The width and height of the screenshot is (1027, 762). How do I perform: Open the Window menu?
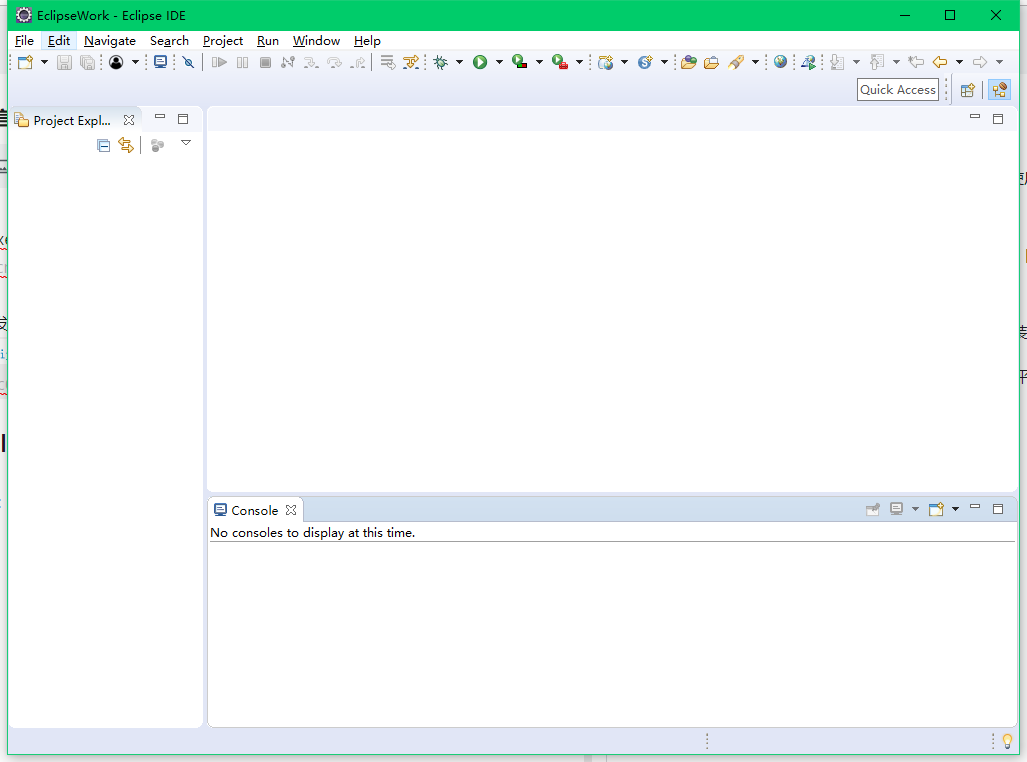[x=316, y=41]
